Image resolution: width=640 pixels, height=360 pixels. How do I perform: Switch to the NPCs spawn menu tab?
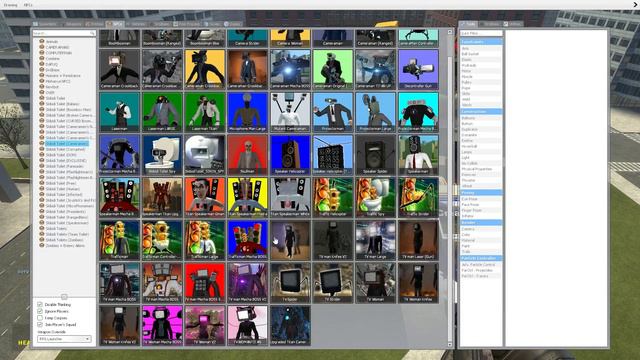click(115, 24)
